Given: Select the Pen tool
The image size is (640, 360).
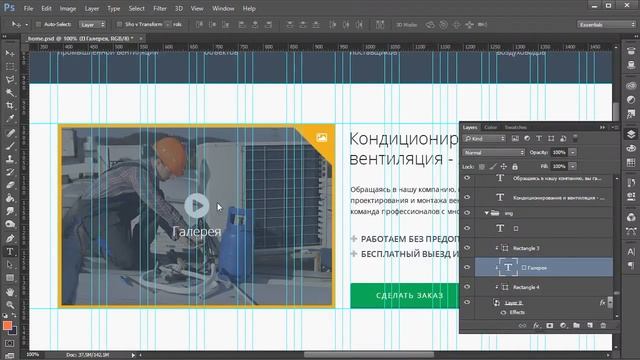Looking at the screenshot, I should 10,238.
